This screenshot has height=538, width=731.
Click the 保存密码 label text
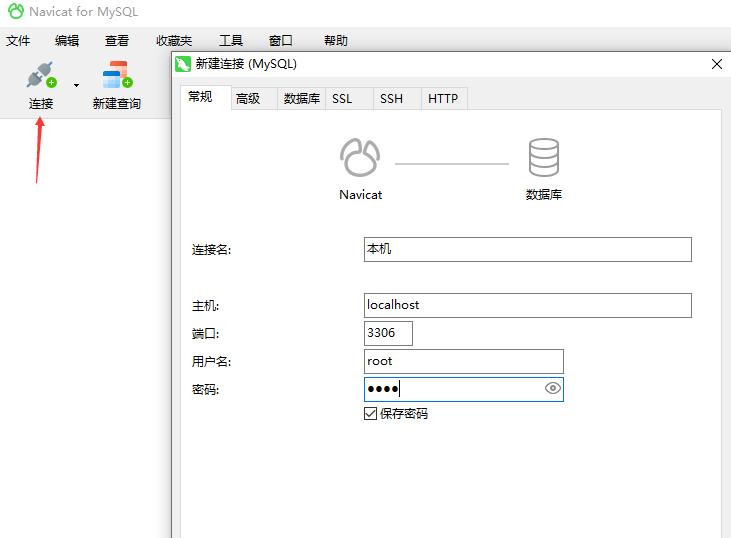(404, 414)
